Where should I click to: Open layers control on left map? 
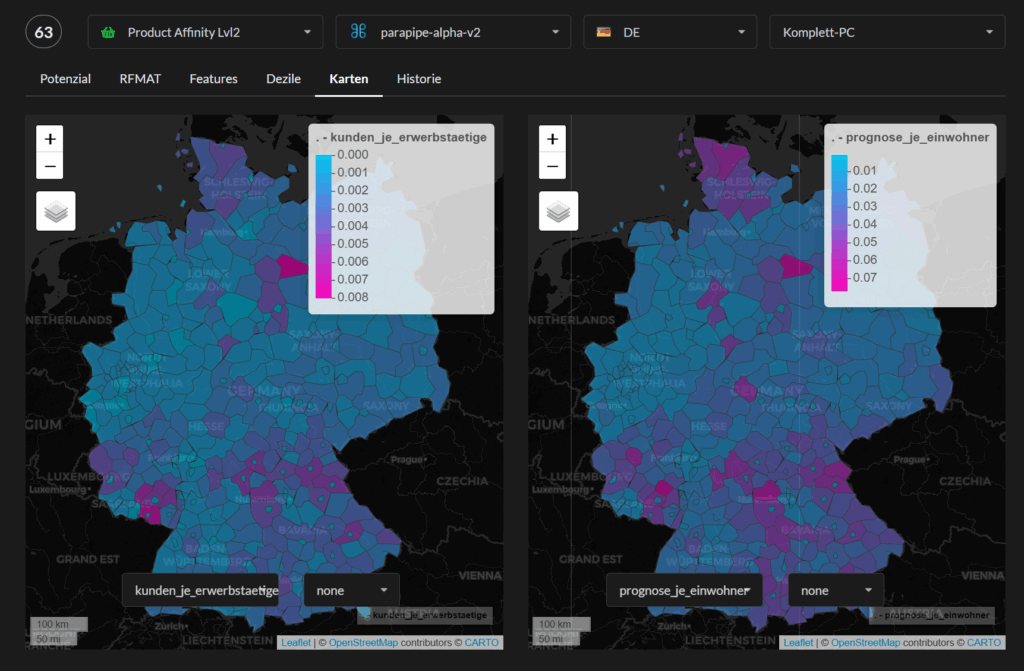click(56, 211)
